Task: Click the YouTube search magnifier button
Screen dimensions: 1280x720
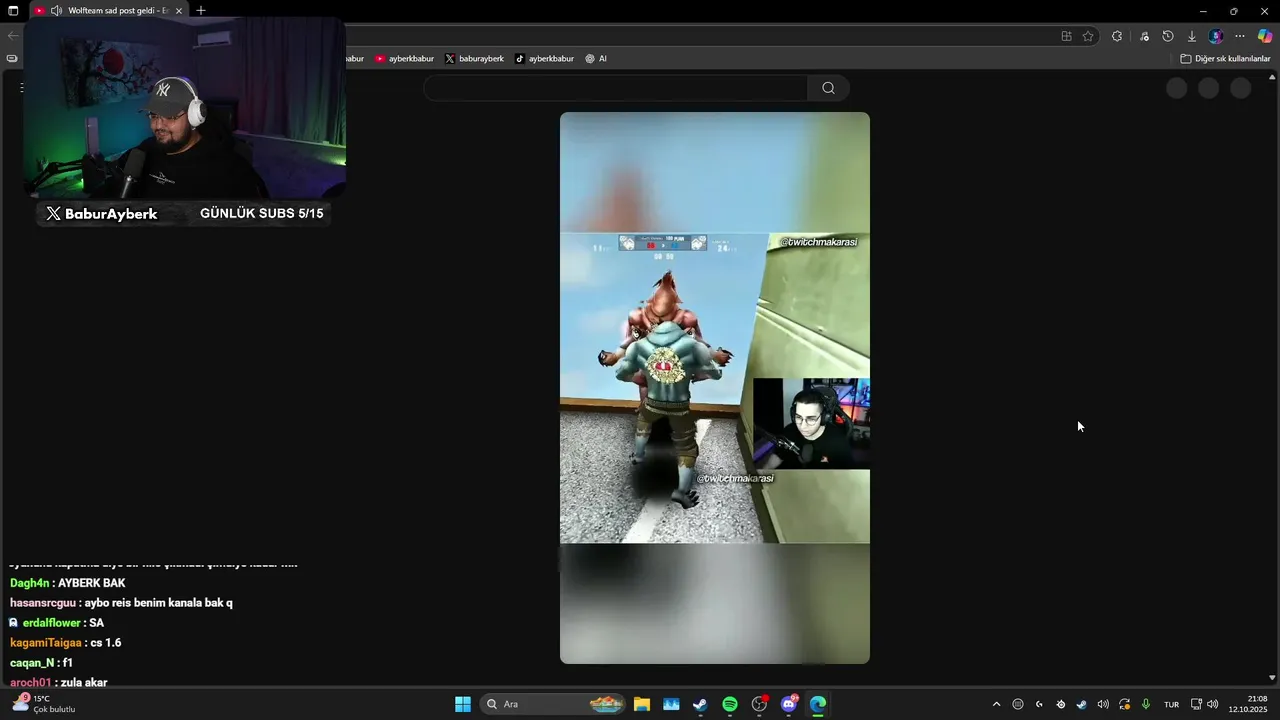Action: pos(828,88)
